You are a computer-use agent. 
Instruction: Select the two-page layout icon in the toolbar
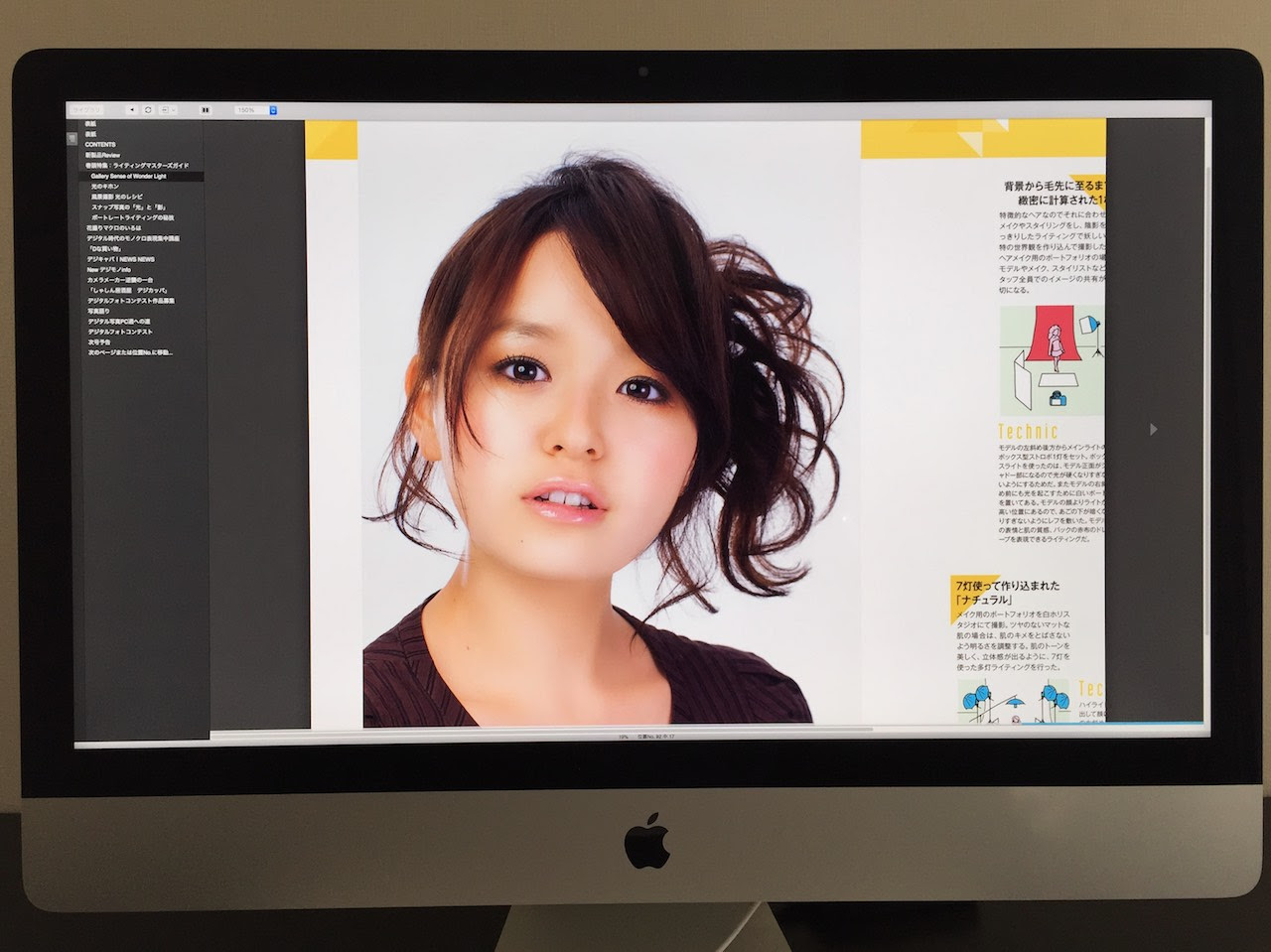(207, 109)
